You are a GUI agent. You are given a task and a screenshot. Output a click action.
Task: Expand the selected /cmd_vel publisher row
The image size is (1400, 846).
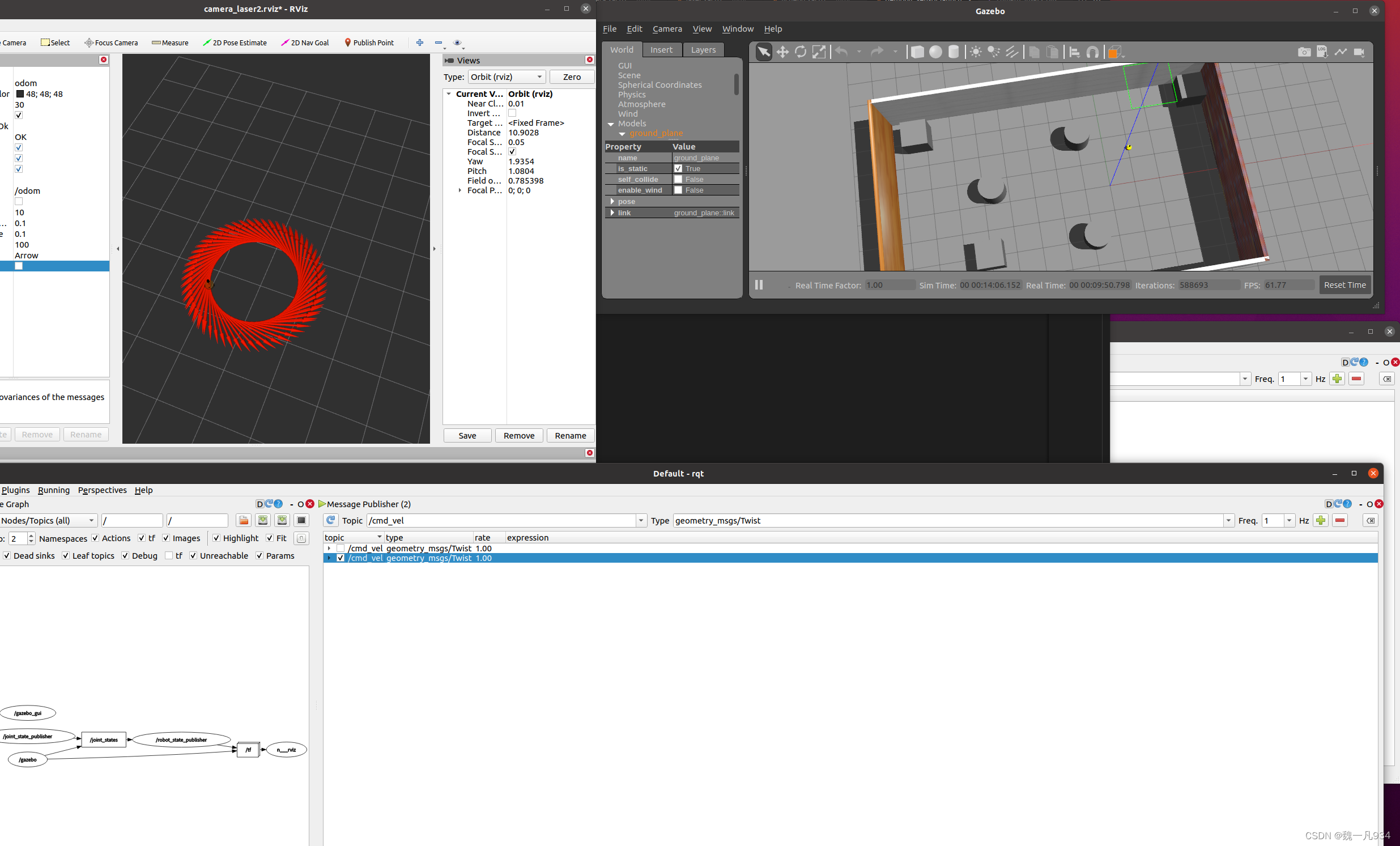pyautogui.click(x=329, y=558)
